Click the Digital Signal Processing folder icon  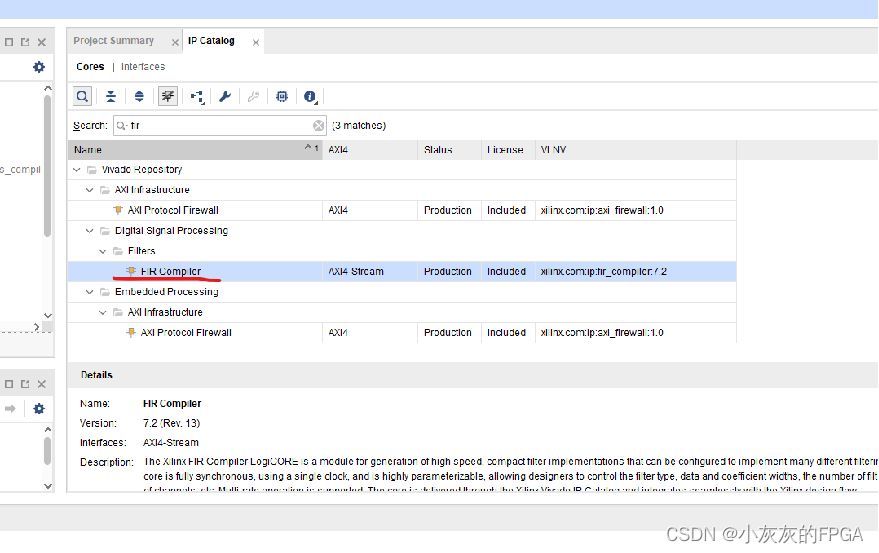[x=105, y=231]
